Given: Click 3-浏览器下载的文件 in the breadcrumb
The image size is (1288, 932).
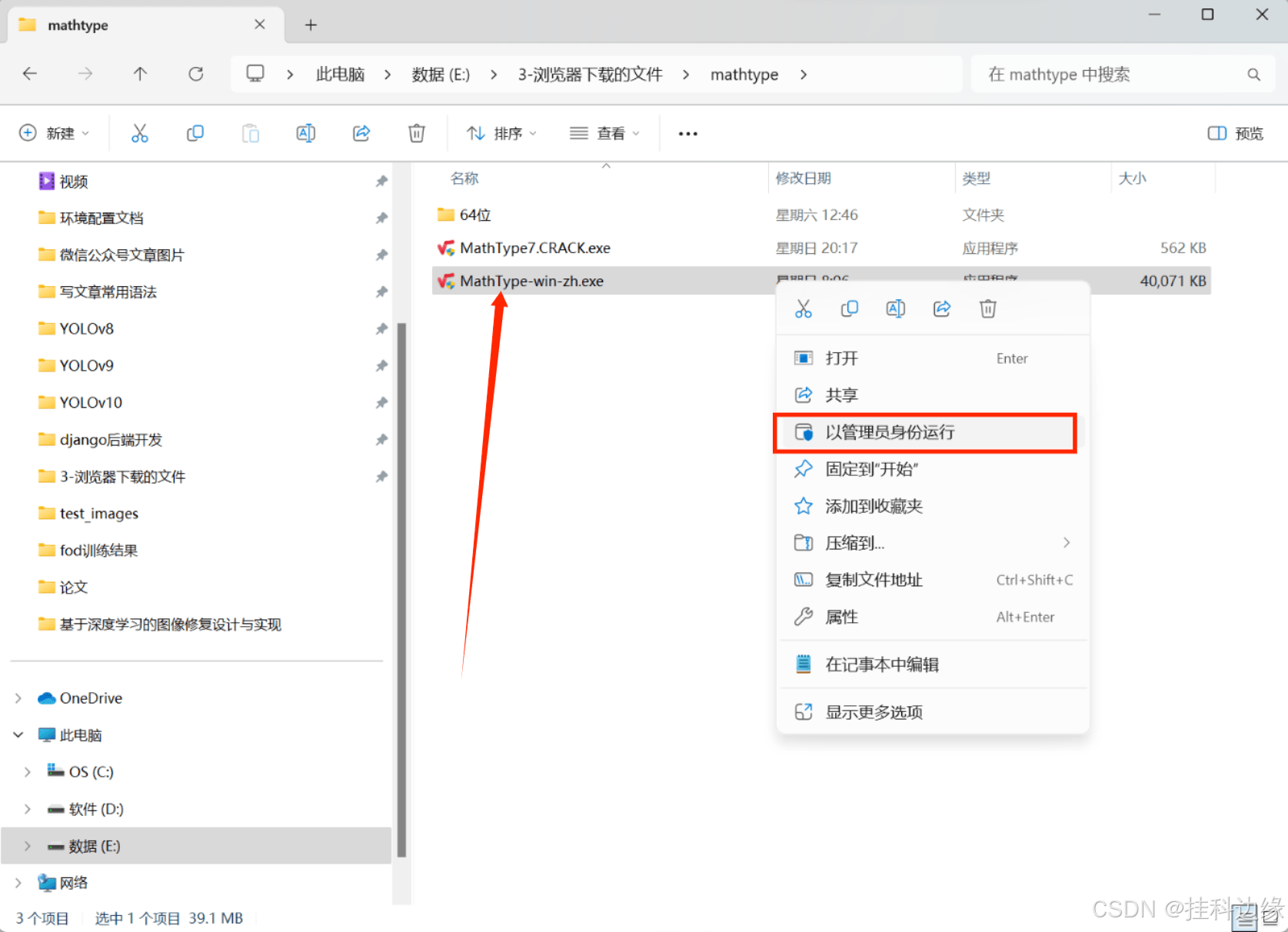Looking at the screenshot, I should pos(590,75).
